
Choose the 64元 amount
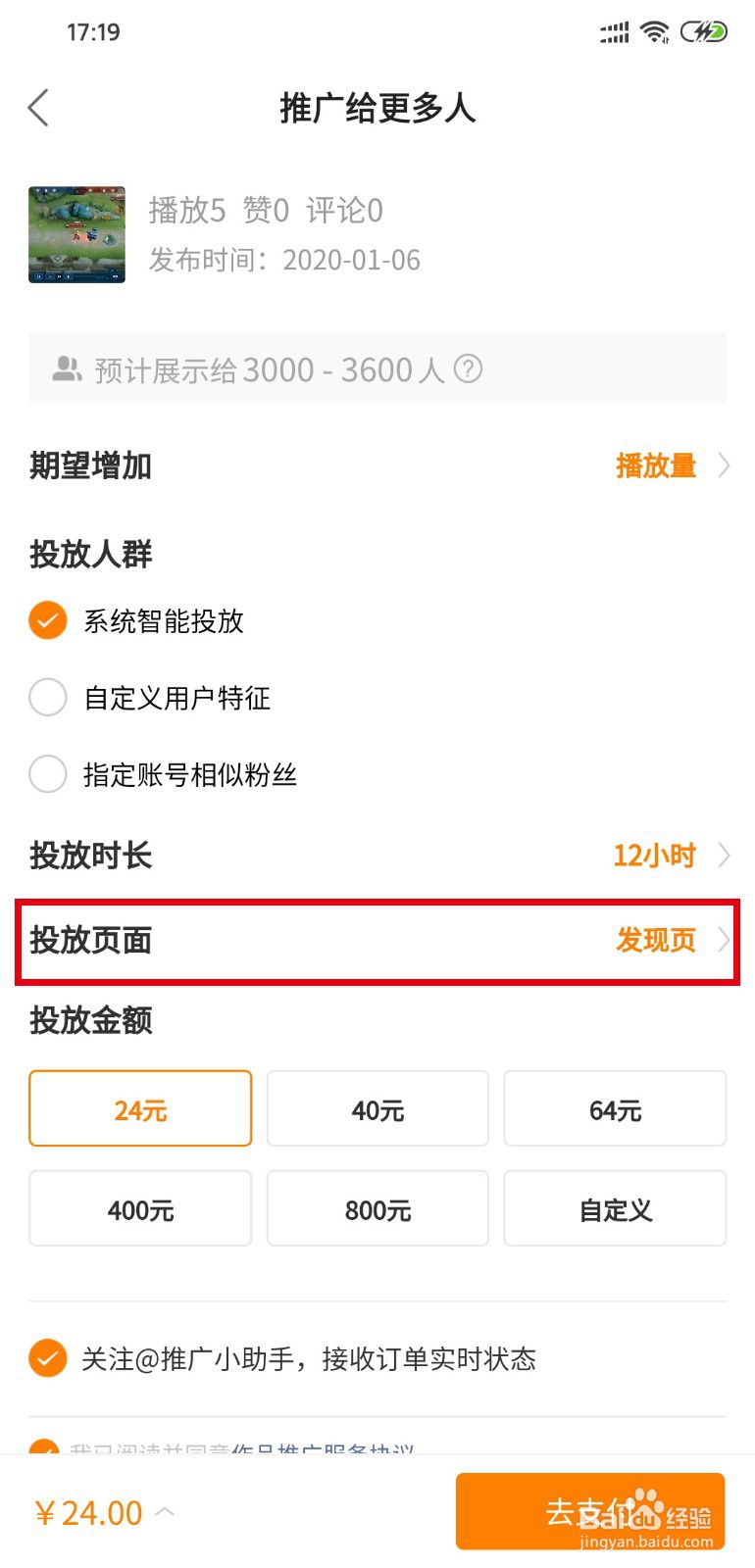click(615, 1108)
